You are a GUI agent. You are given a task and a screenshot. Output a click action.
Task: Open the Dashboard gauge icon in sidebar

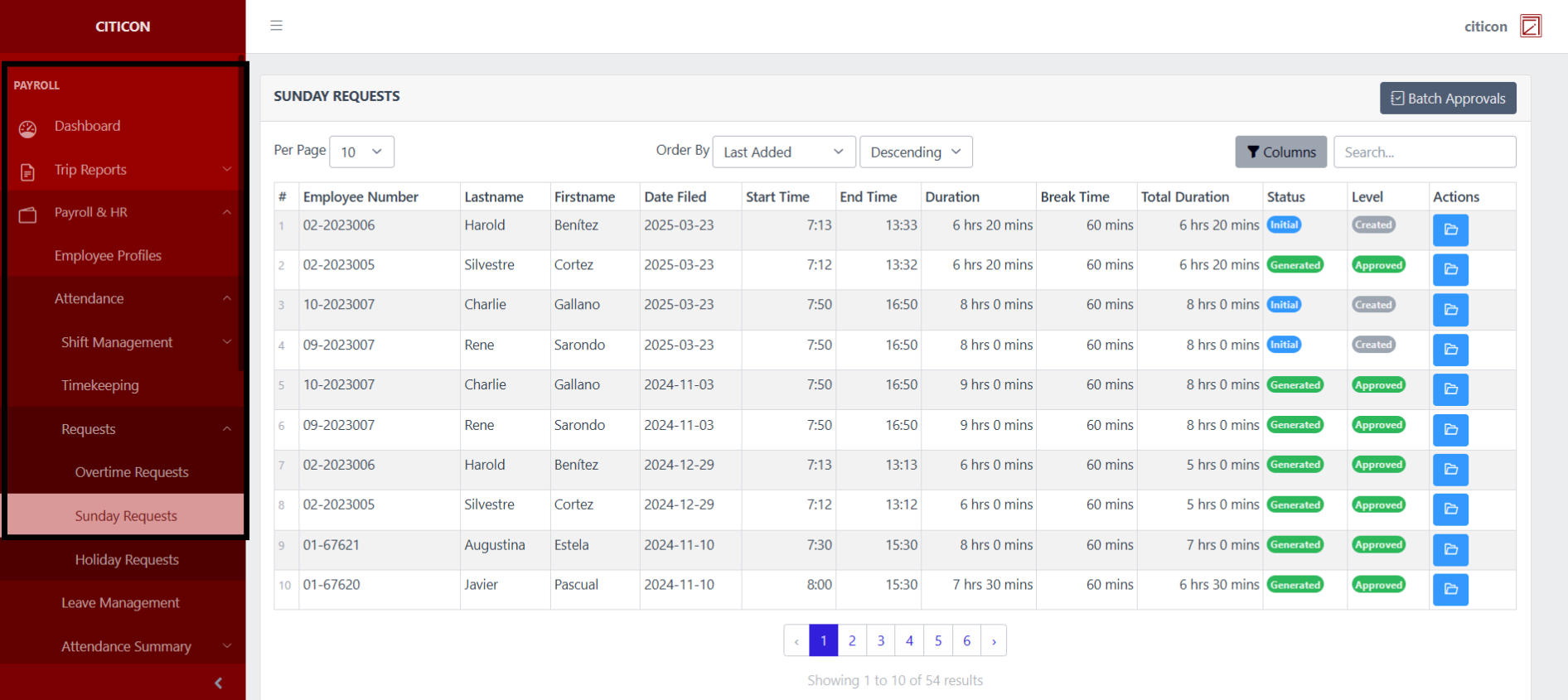coord(28,128)
